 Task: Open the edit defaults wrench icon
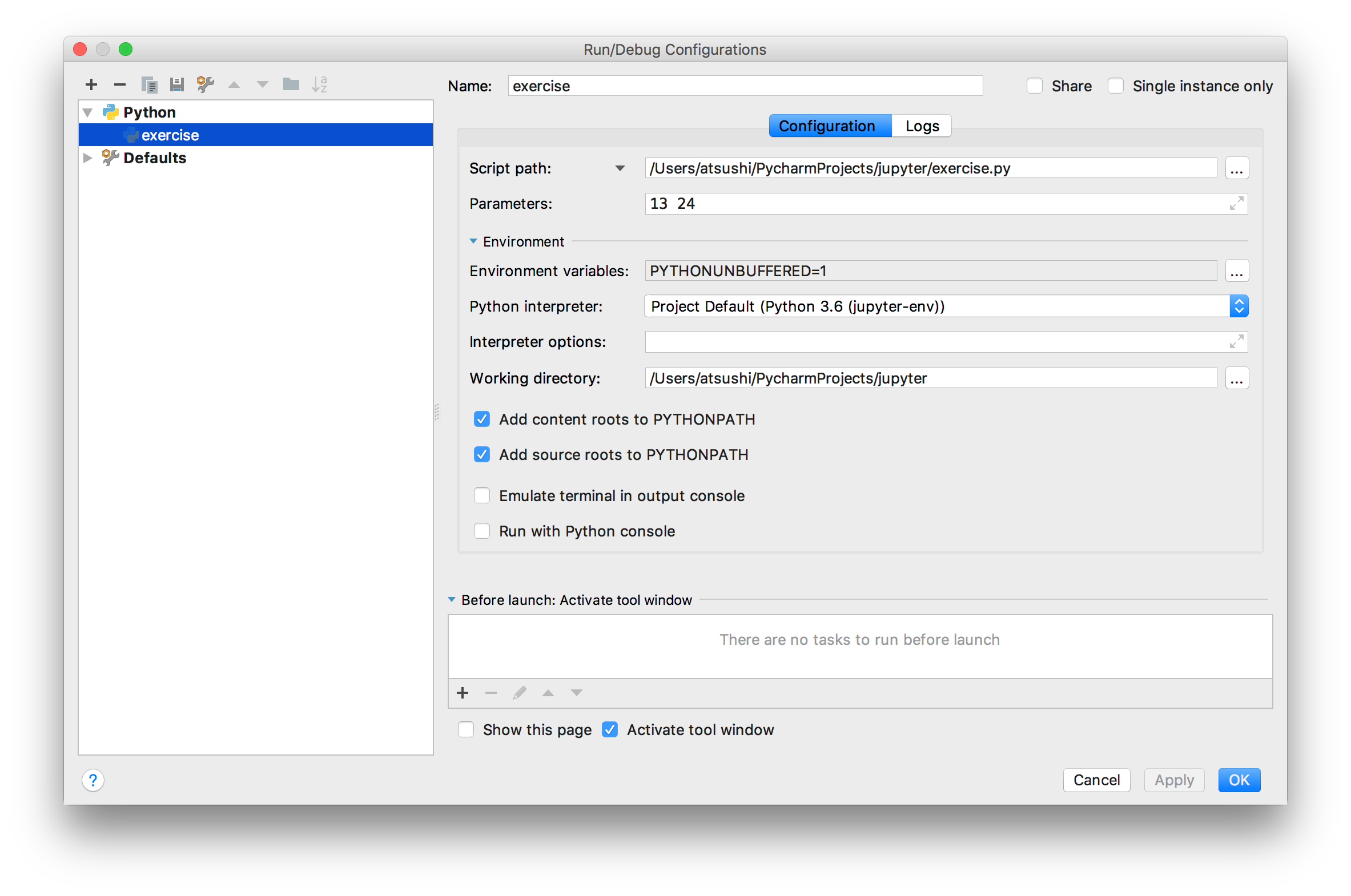[x=205, y=85]
